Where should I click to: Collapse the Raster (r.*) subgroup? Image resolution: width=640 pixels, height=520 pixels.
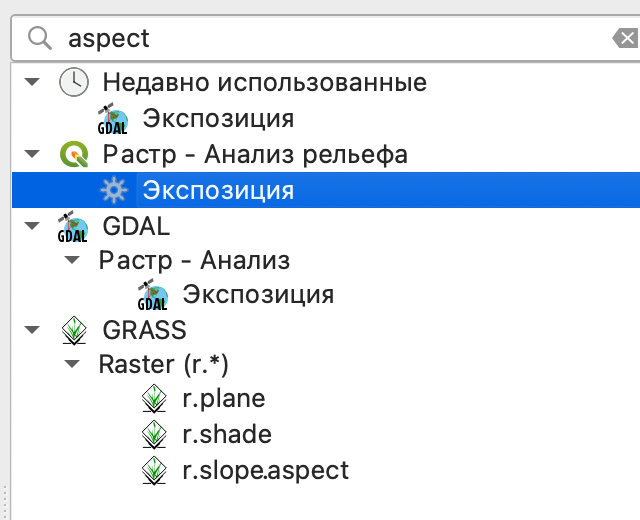pyautogui.click(x=71, y=365)
